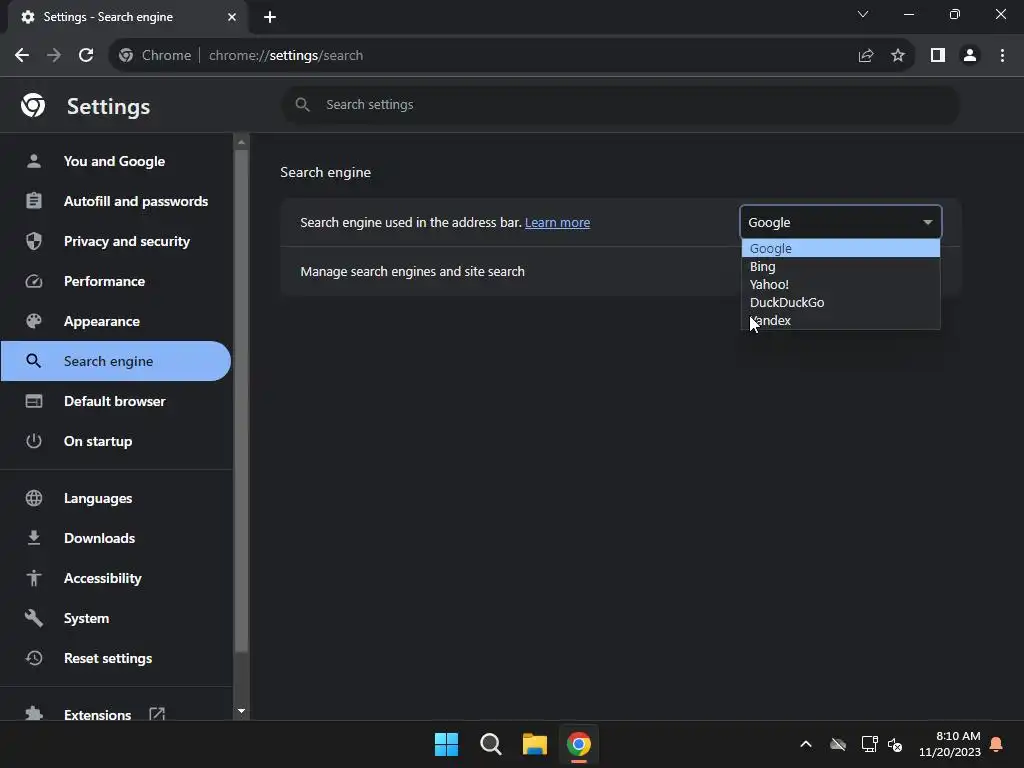The width and height of the screenshot is (1024, 768).
Task: Click the download arrow icon for Downloads
Action: (34, 538)
